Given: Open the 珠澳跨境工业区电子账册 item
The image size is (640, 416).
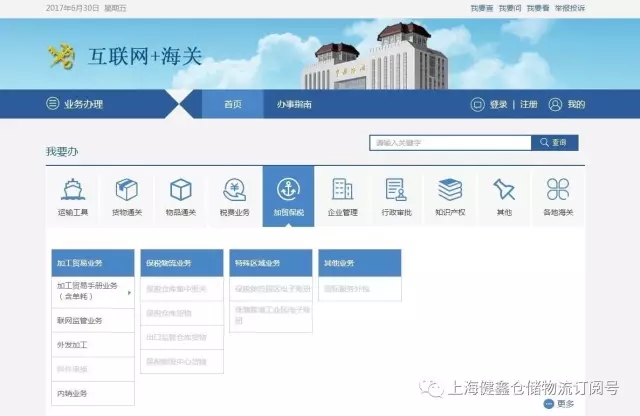Looking at the screenshot, I should click(271, 317).
